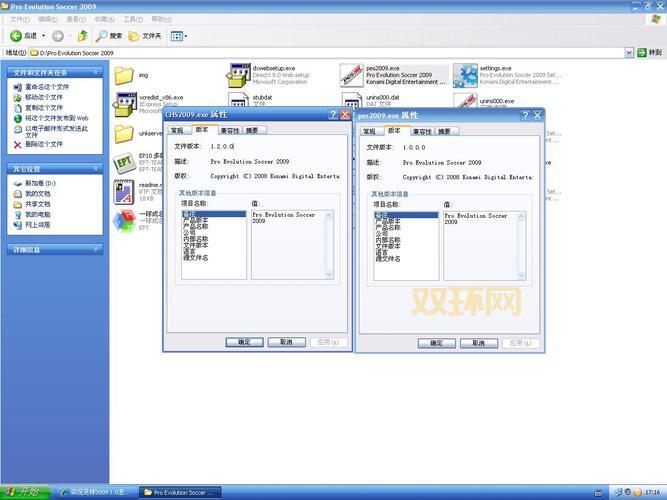Screen dimensions: 667x500
Task: Expand the Back button history dropdown arrow
Action: 44,36
